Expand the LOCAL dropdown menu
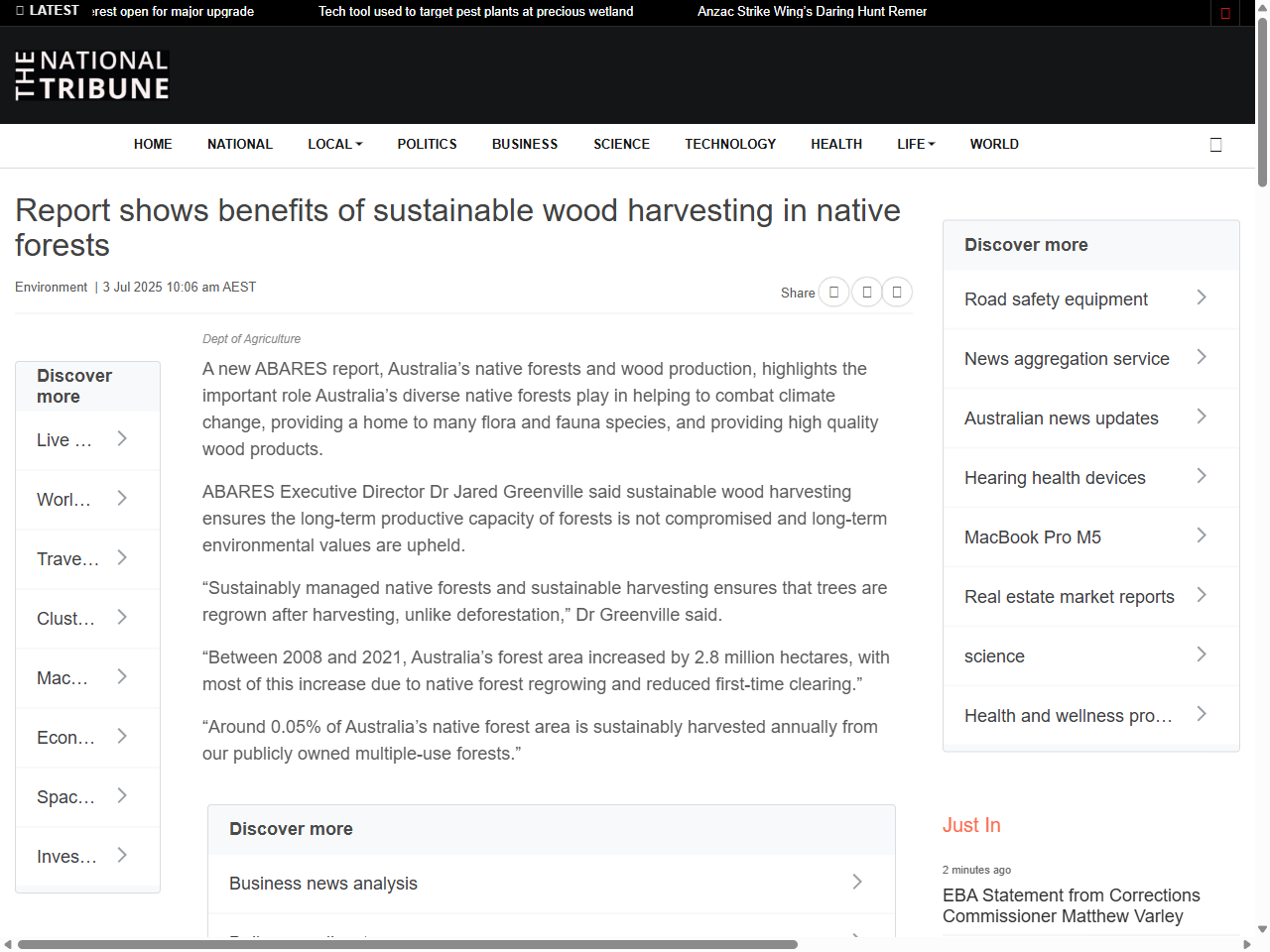 335,144
